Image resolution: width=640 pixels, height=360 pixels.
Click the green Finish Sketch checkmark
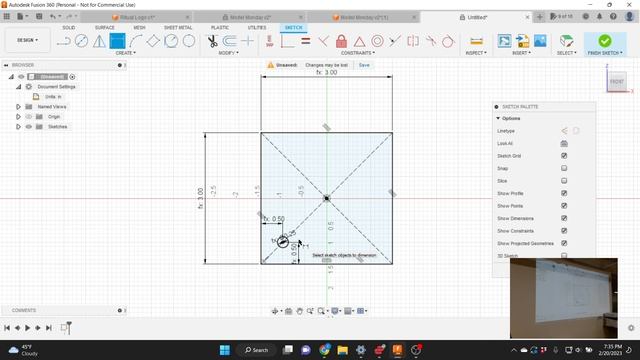tap(604, 41)
